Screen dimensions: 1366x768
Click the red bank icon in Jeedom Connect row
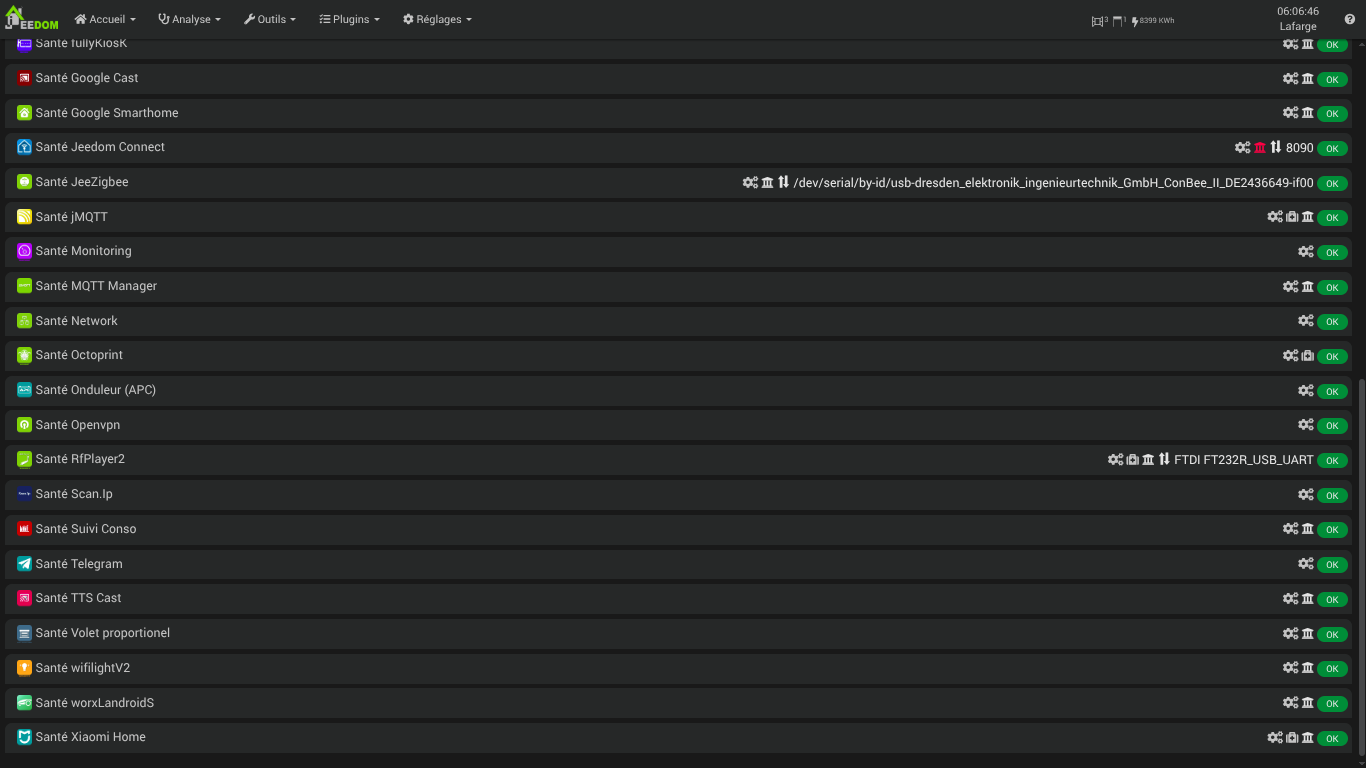pos(1260,148)
